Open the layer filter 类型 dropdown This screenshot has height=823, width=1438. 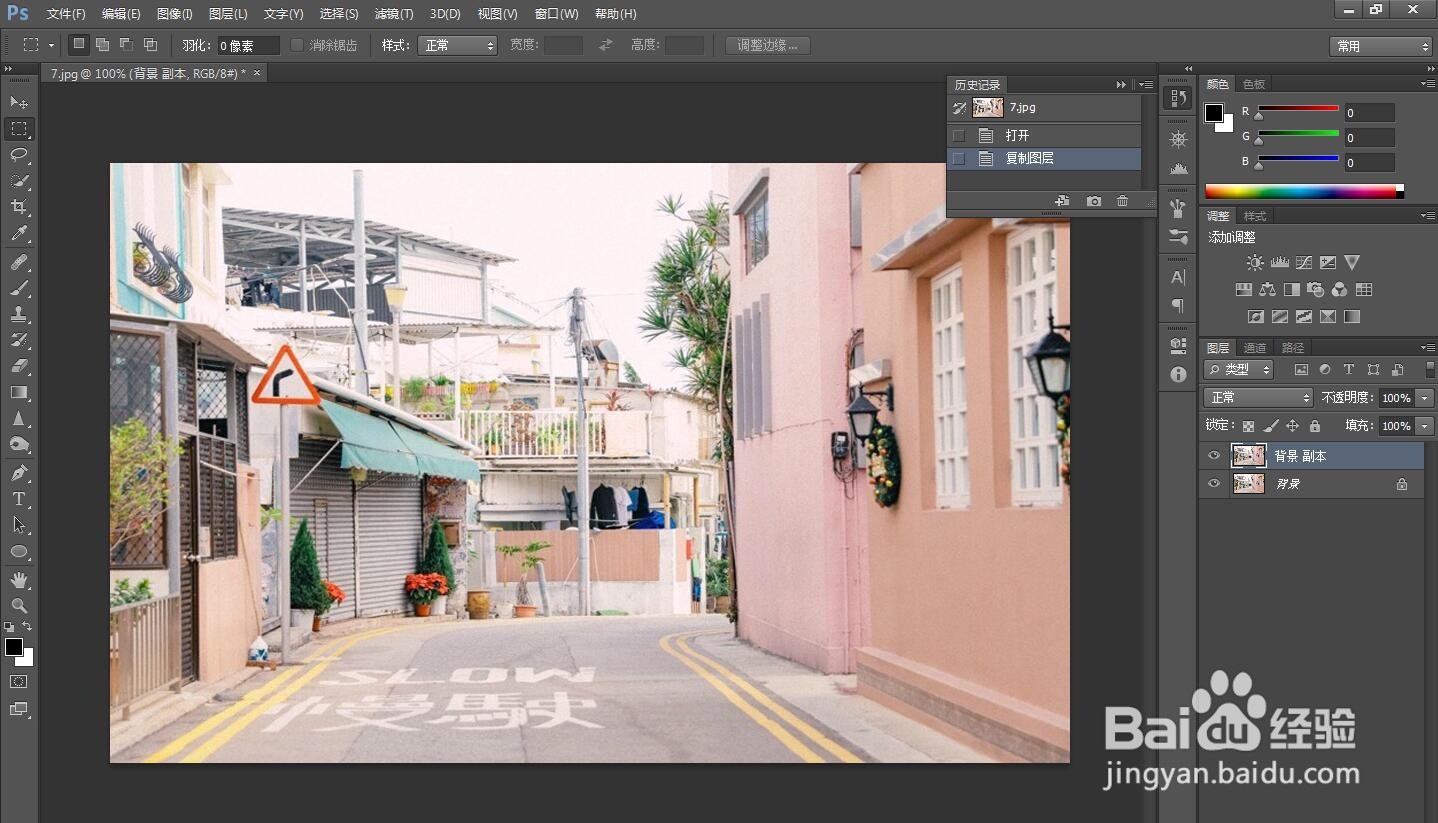click(1239, 370)
